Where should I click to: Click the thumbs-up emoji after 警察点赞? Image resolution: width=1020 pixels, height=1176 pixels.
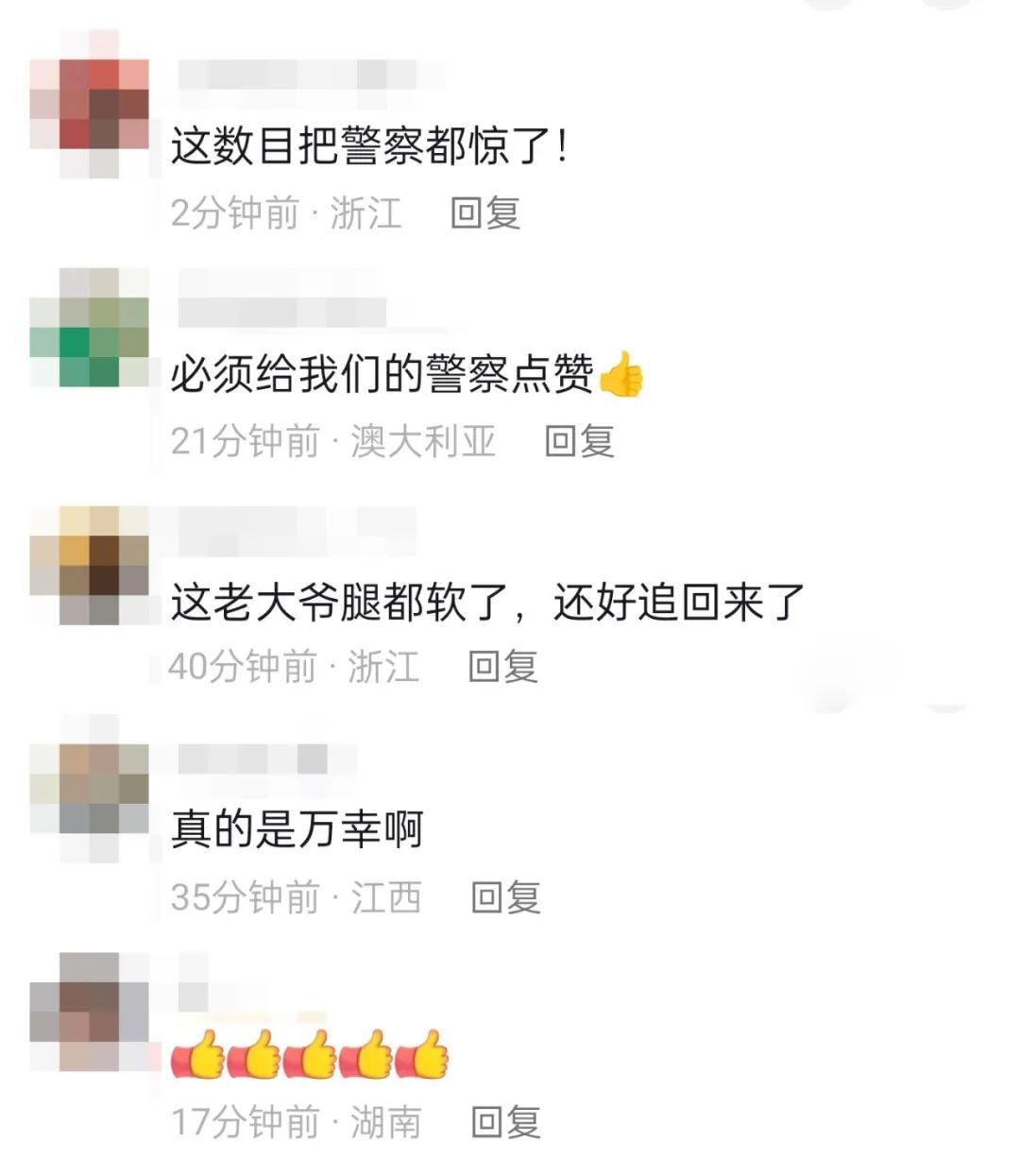(621, 374)
